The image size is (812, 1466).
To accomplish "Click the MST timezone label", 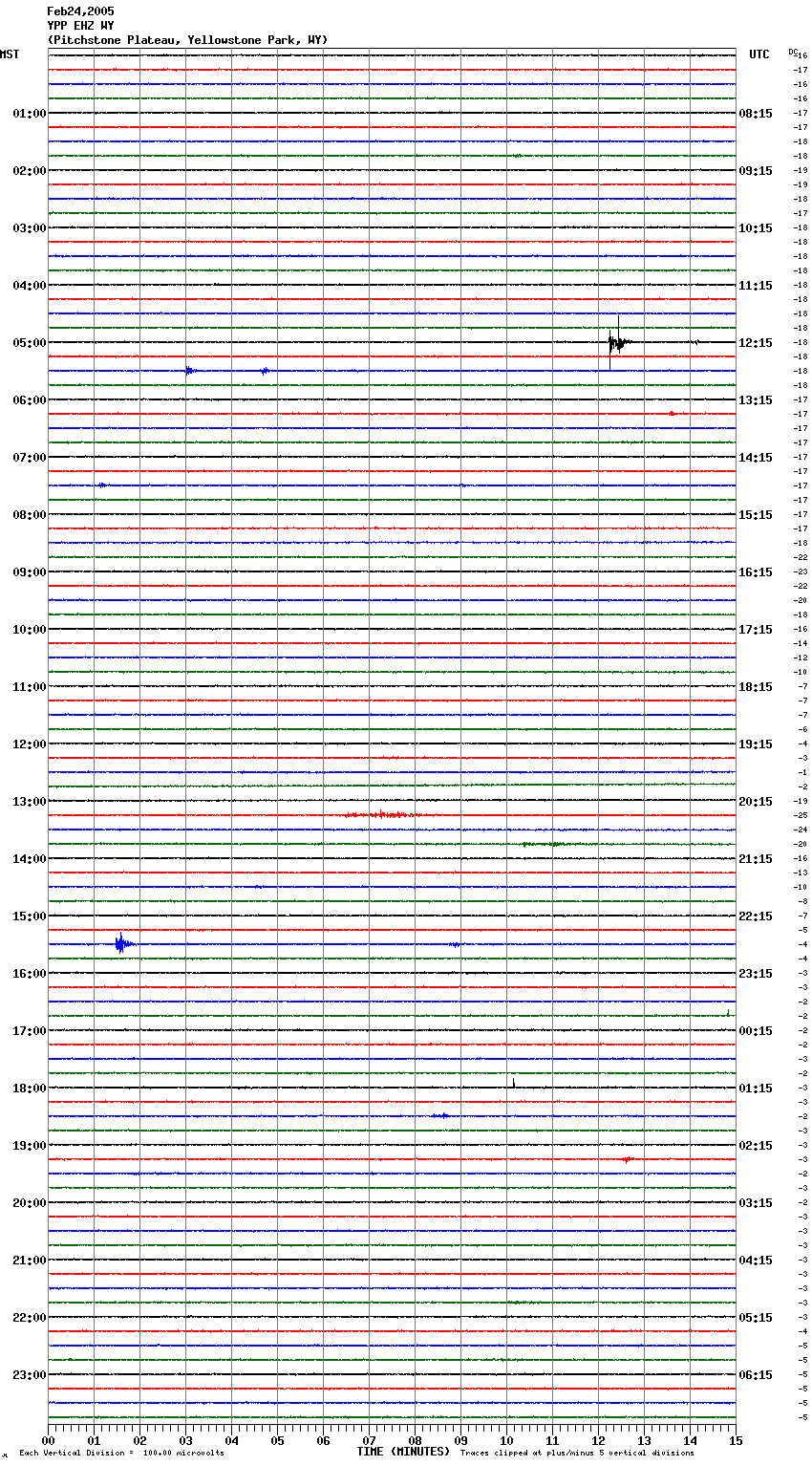I will 10,54.
